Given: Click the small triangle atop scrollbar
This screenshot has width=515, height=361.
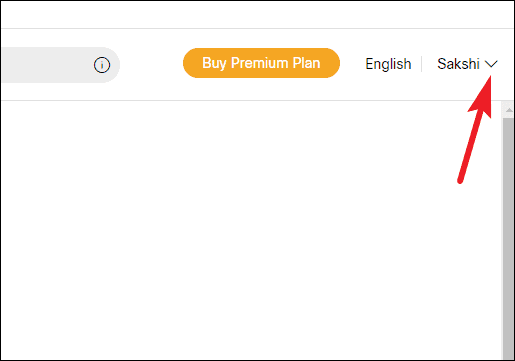Looking at the screenshot, I should (509, 110).
